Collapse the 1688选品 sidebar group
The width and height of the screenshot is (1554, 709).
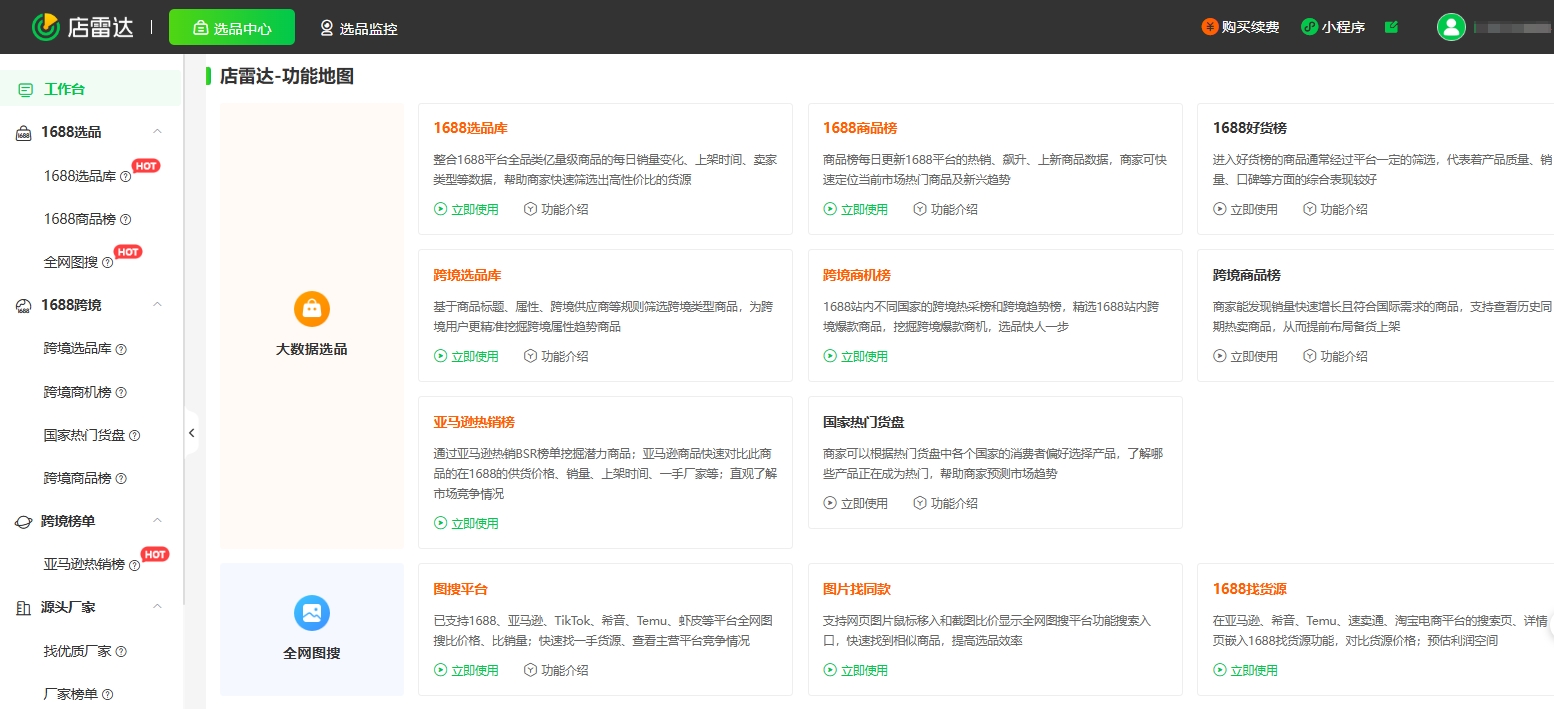(157, 132)
